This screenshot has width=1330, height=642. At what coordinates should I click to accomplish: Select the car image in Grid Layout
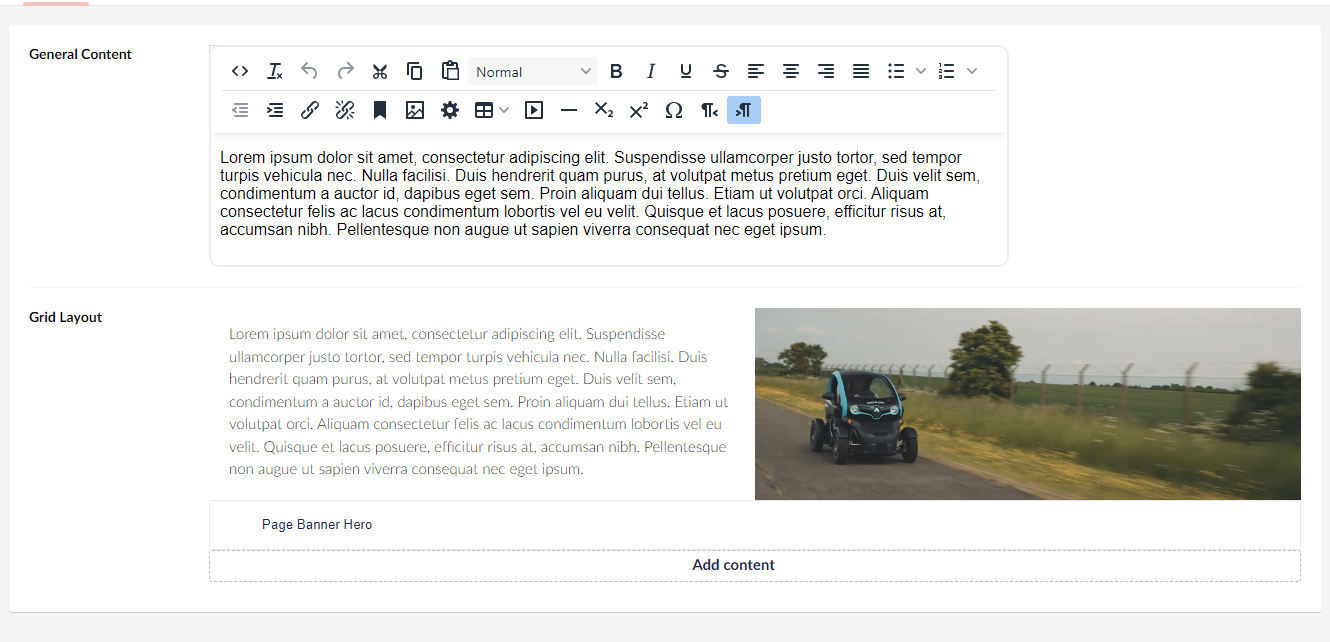1028,403
